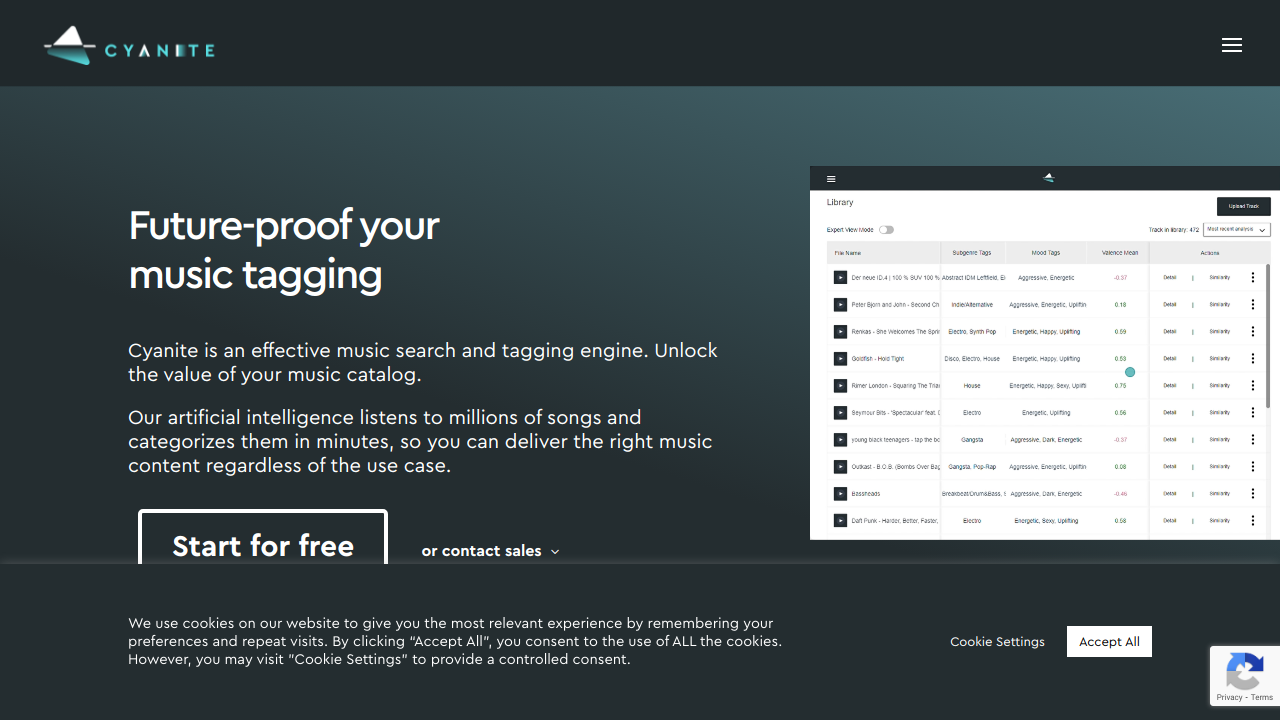Click the small Cyanite logo in Library preview
The image size is (1280, 720).
[1048, 178]
